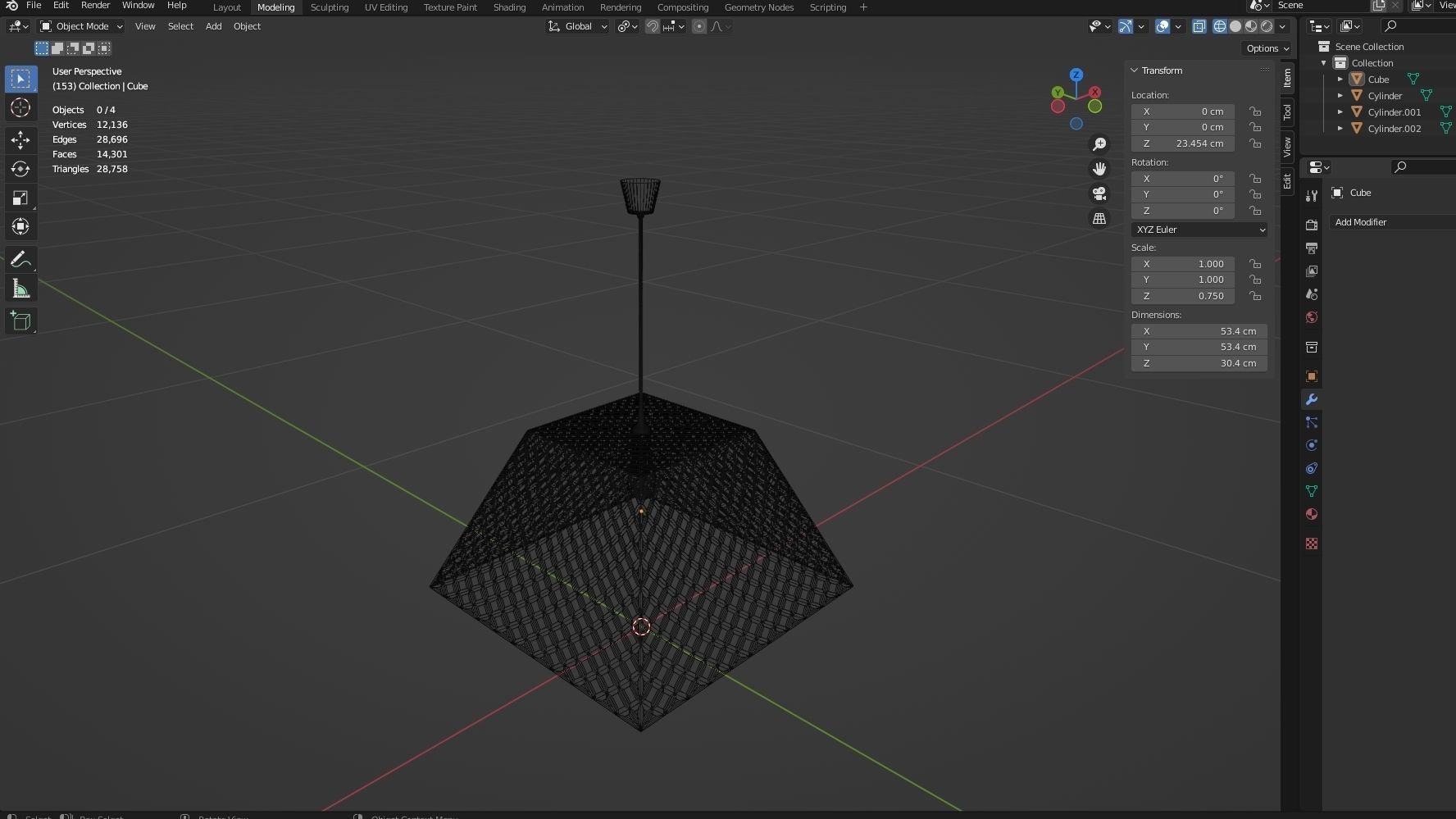1456x819 pixels.
Task: Switch to the Sculpting workspace tab
Action: (330, 7)
